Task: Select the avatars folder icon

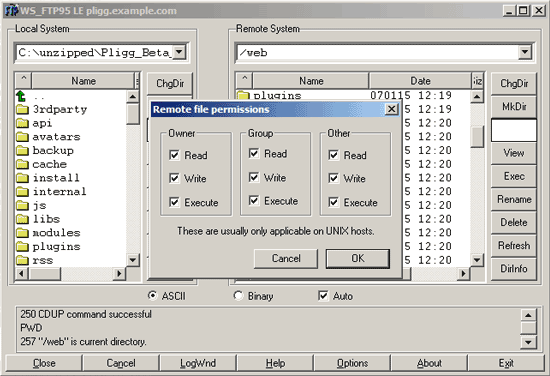Action: pos(22,137)
